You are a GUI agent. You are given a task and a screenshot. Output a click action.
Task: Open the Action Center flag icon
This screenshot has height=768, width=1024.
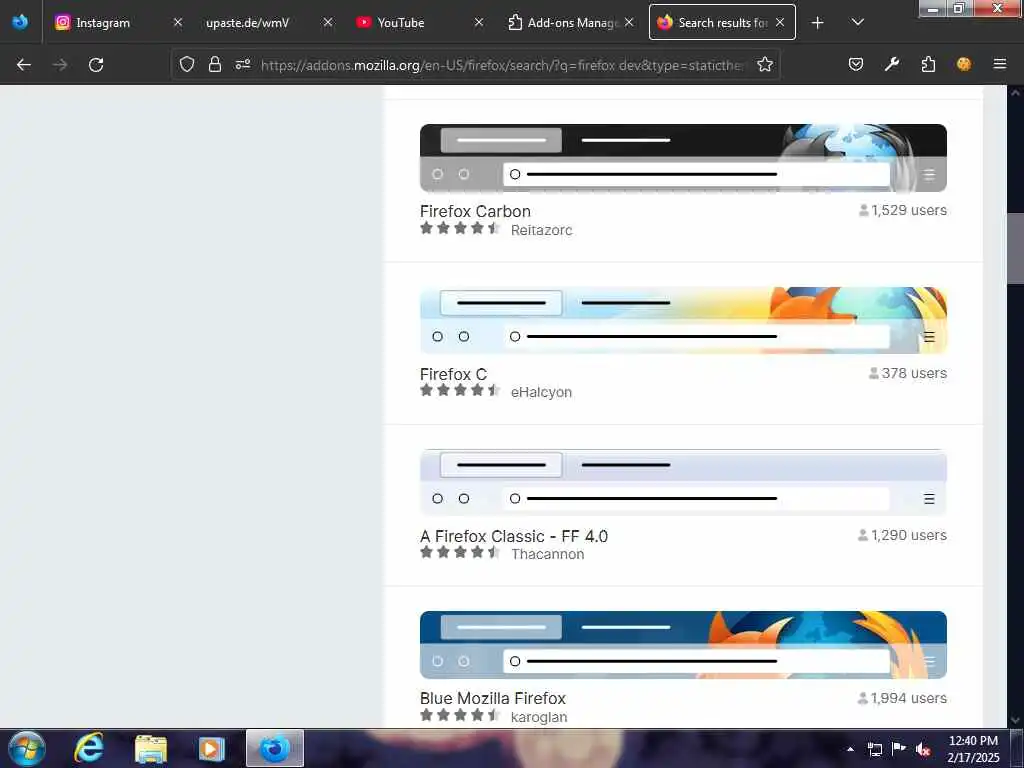coord(899,749)
